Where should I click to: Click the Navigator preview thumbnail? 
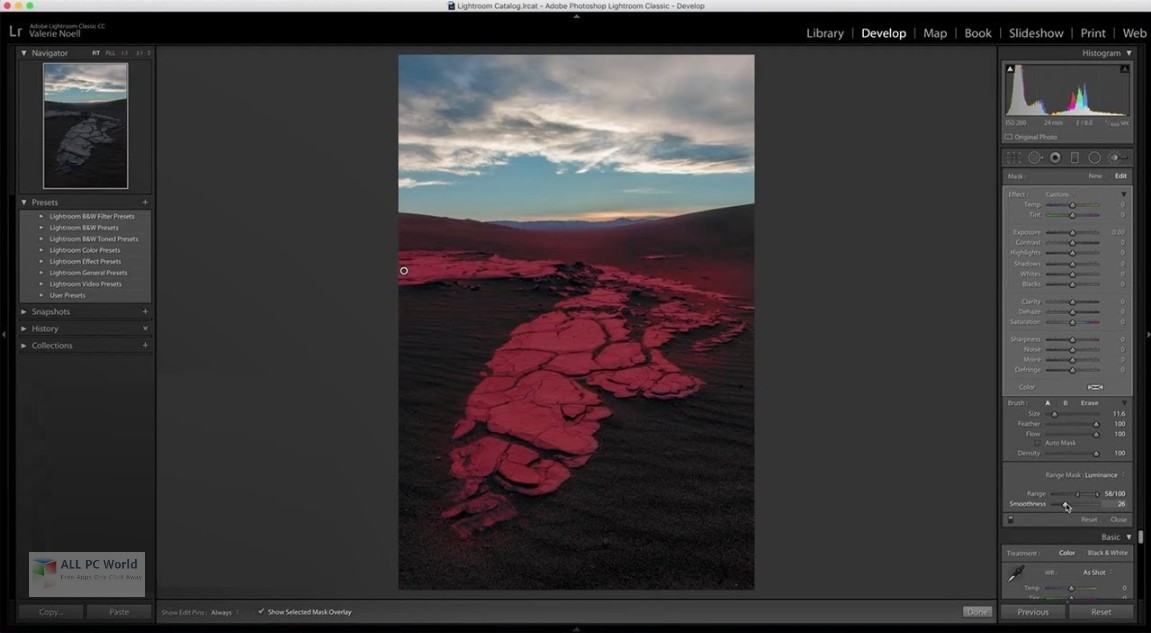pos(85,126)
